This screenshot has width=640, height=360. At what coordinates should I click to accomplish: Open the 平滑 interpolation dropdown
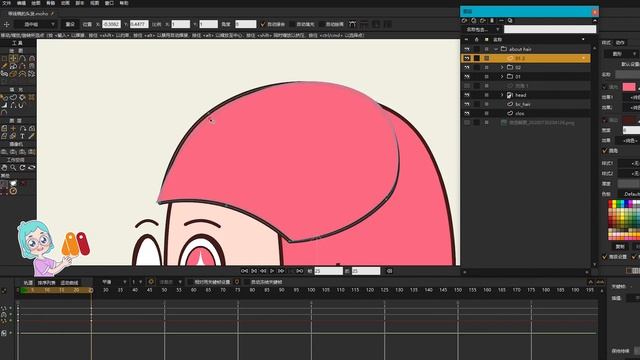pos(113,282)
